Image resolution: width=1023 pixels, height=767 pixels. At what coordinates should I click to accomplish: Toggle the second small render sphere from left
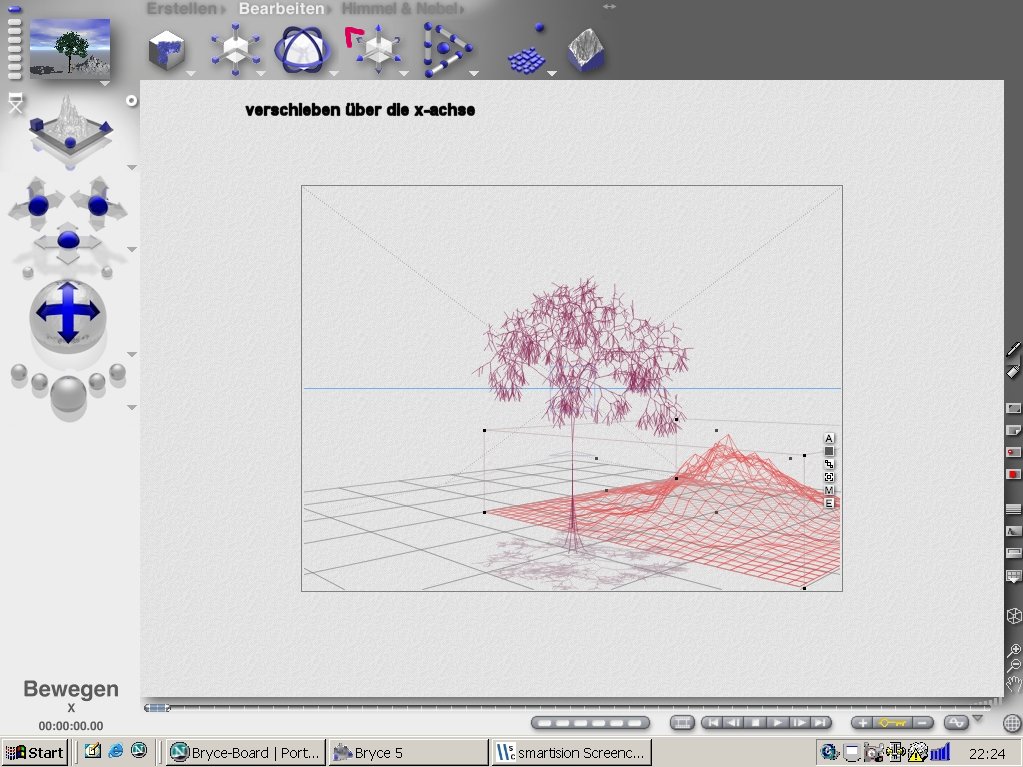(x=39, y=382)
